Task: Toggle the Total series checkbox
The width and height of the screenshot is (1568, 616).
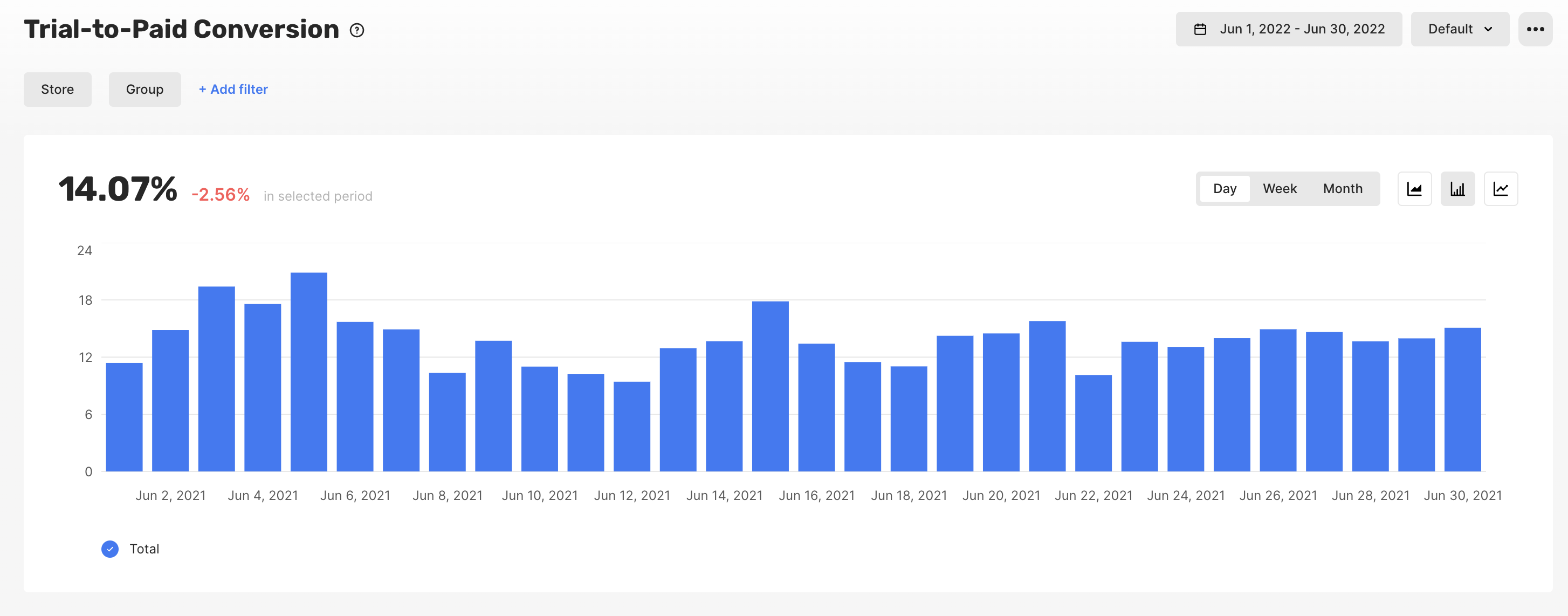Action: pyautogui.click(x=110, y=549)
